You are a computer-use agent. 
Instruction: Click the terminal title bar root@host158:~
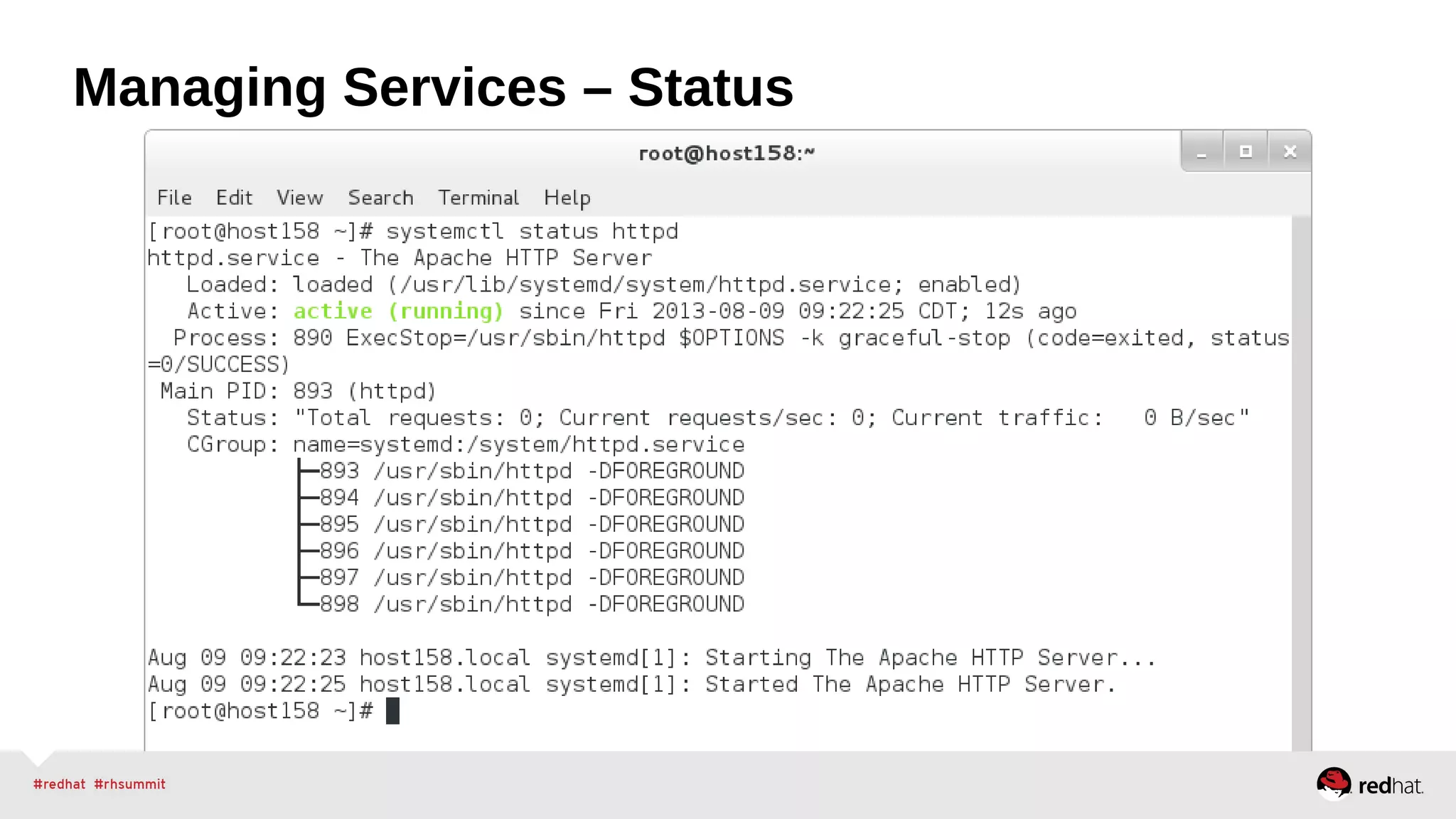[727, 153]
